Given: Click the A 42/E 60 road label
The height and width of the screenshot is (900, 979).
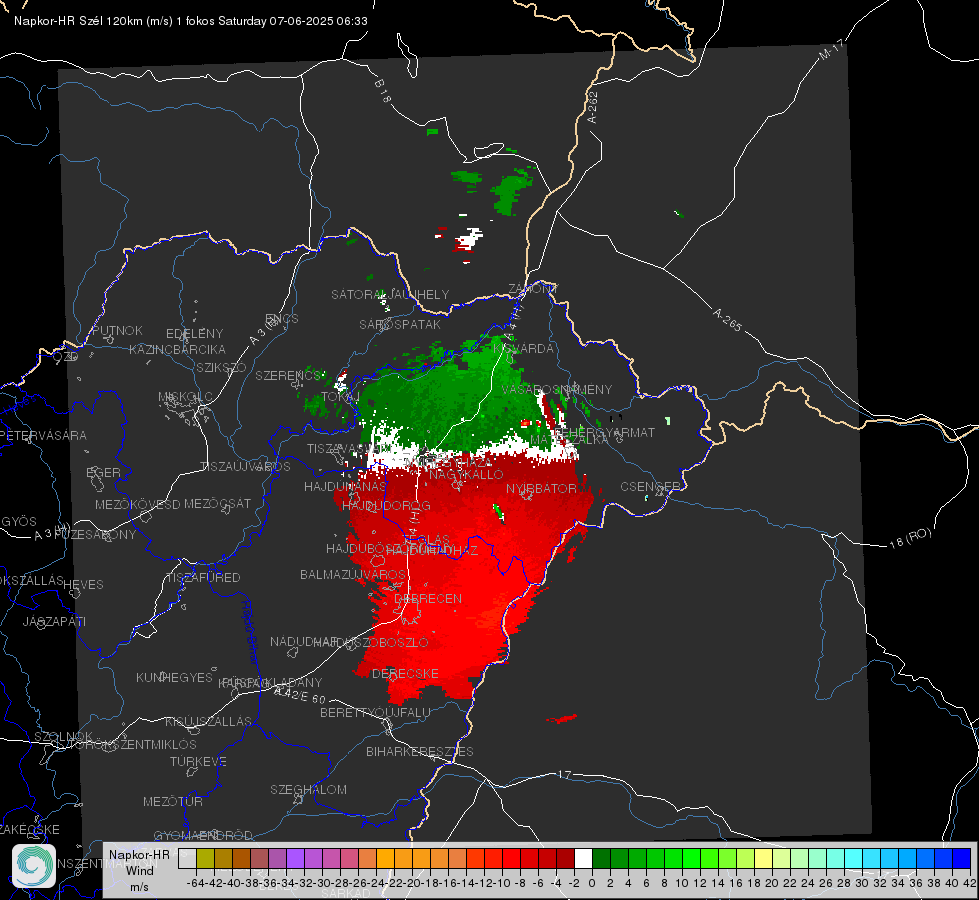Looking at the screenshot, I should [x=301, y=695].
